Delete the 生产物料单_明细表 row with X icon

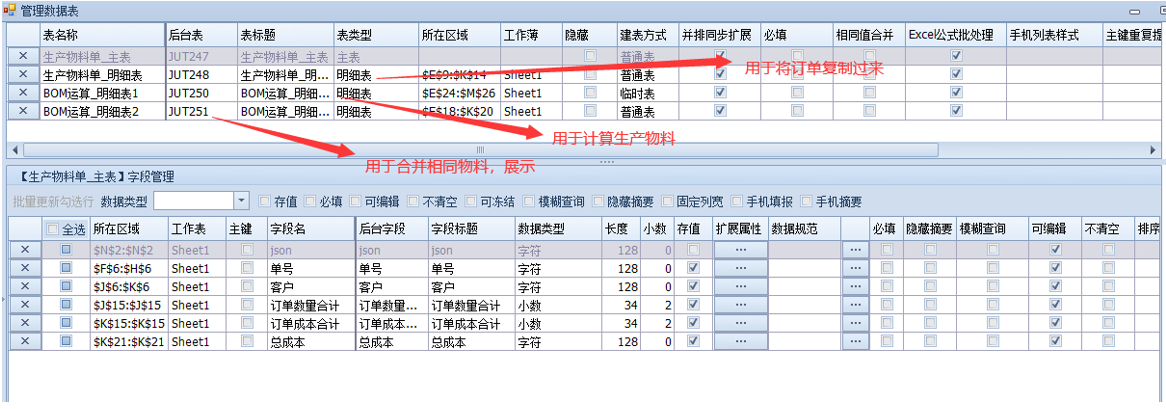[24, 75]
